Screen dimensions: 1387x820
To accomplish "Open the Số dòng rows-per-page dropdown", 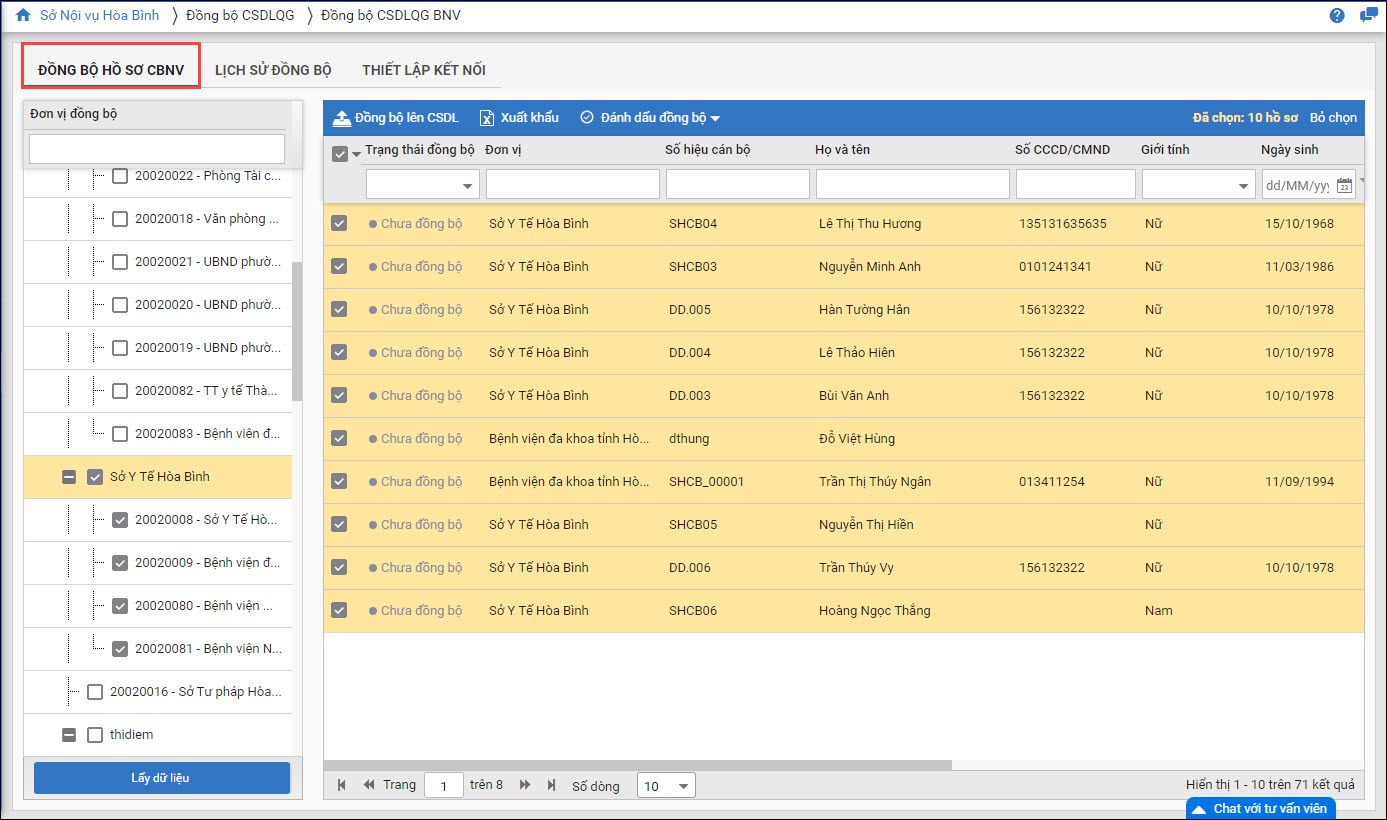I will point(666,786).
